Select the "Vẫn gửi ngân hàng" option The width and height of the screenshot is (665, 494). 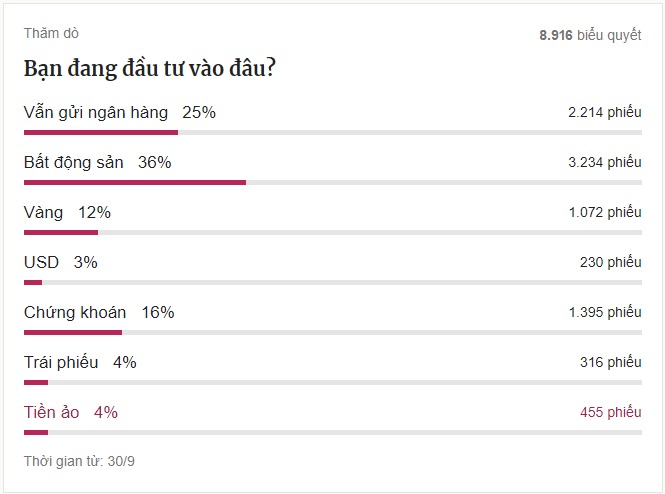96,112
